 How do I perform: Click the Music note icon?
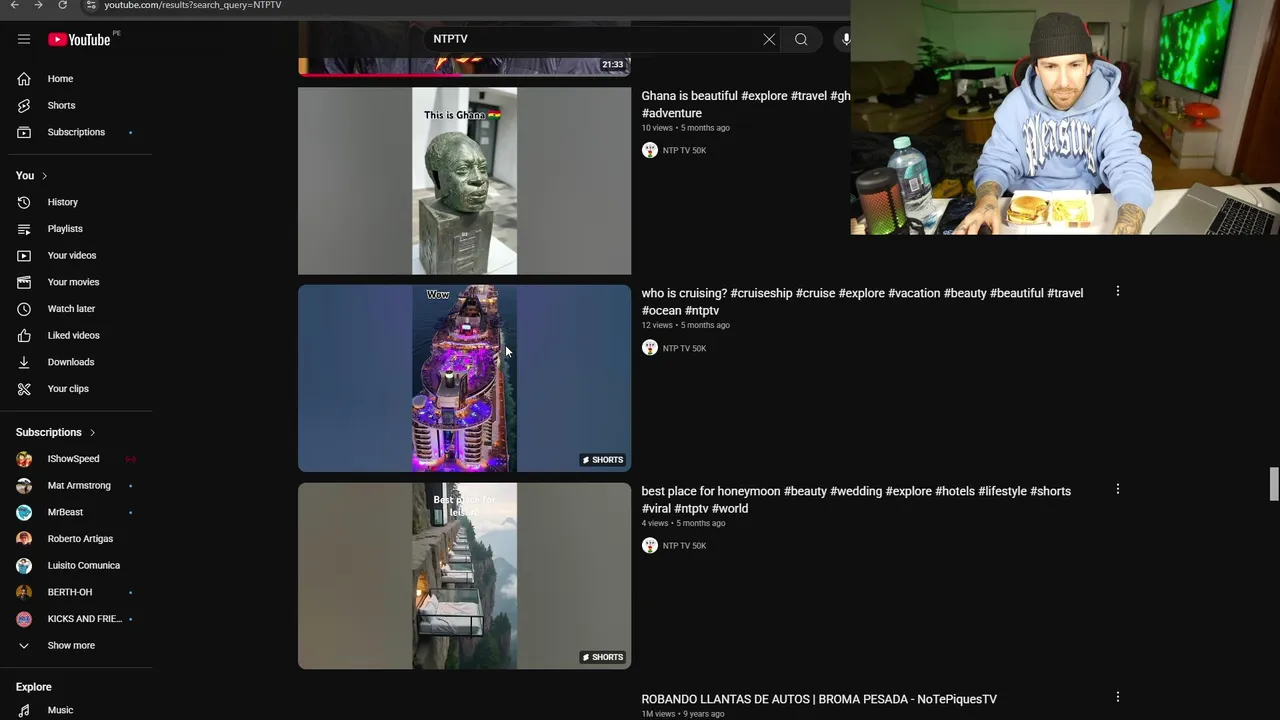tap(24, 710)
